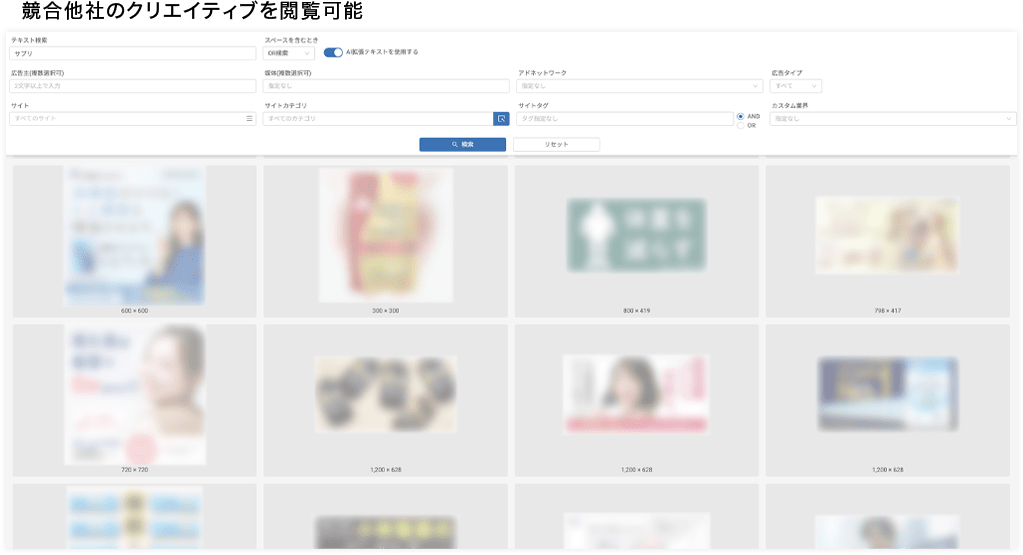Toggle the AI拡張テキストを使用する switch

(333, 52)
